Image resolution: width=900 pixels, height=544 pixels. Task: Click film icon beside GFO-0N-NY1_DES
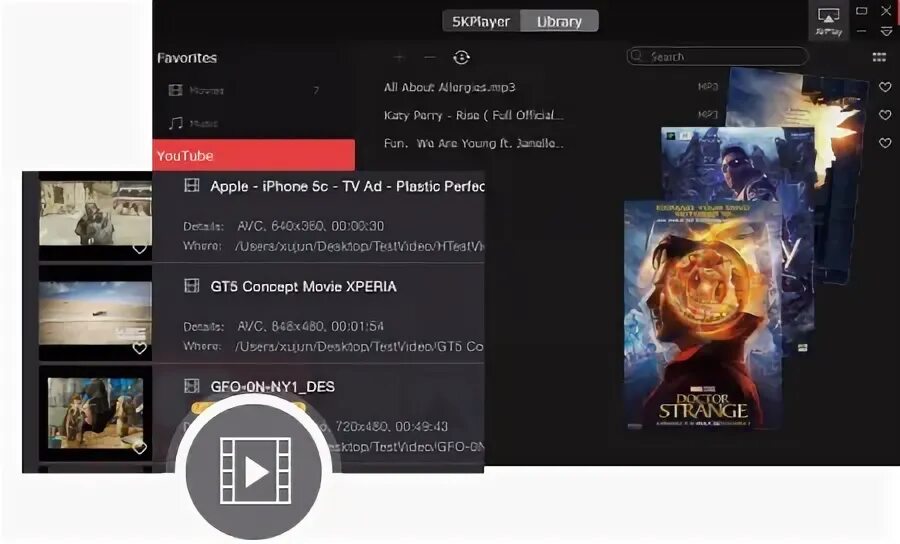click(x=191, y=386)
